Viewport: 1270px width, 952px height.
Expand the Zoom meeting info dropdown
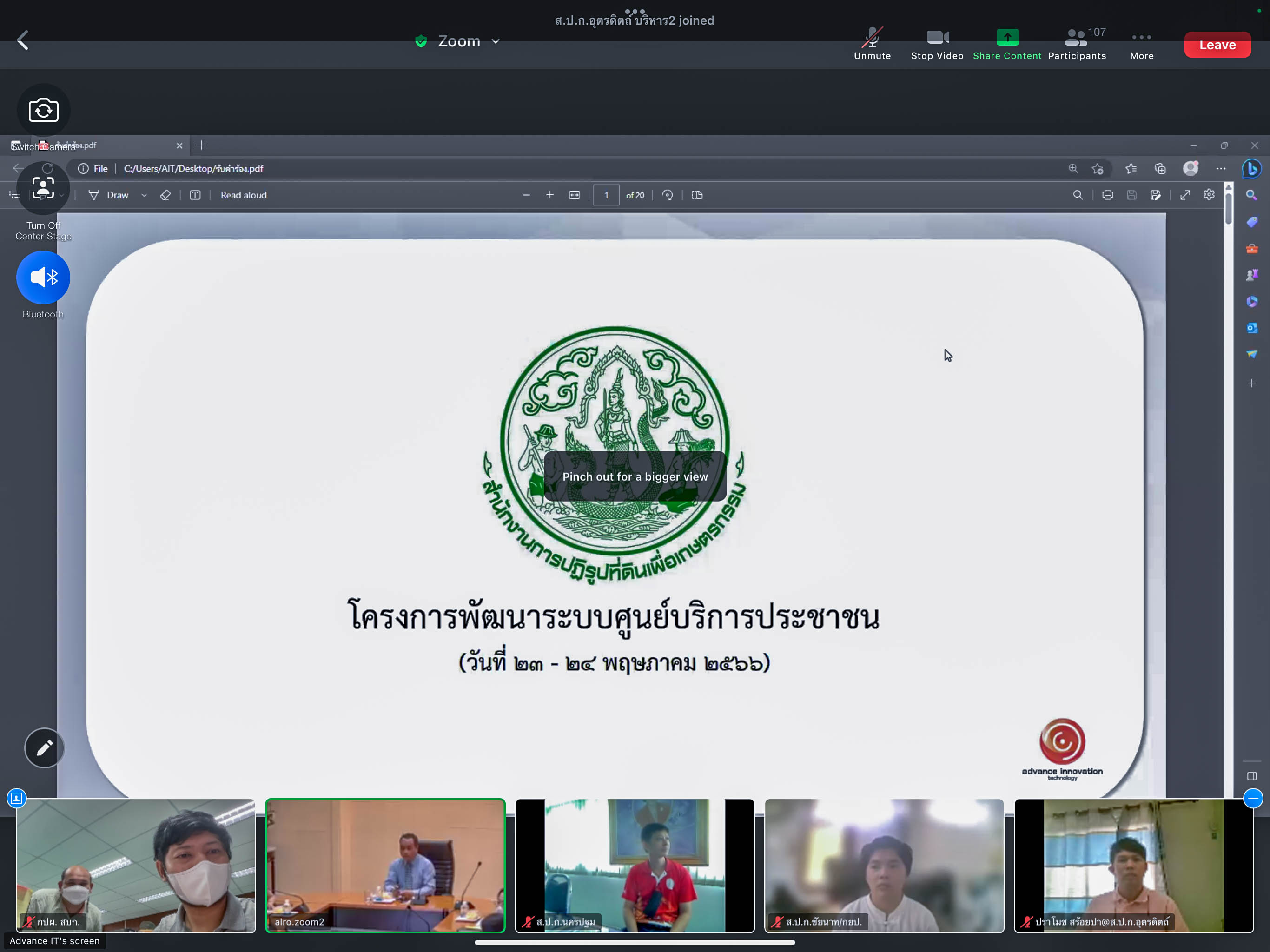point(496,41)
